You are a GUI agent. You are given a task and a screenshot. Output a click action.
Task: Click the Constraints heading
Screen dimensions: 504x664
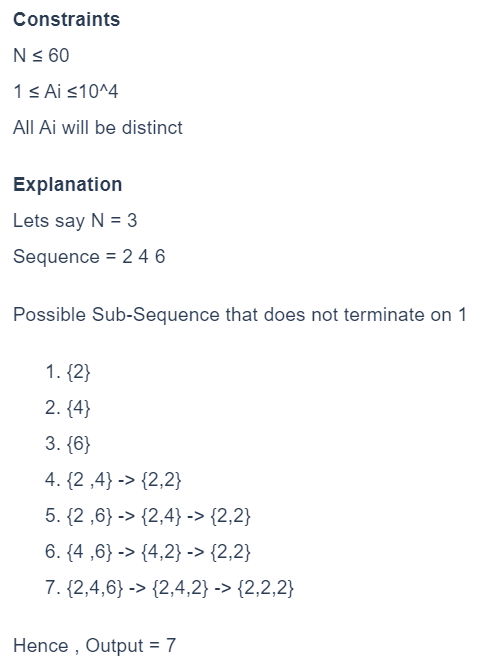click(66, 19)
